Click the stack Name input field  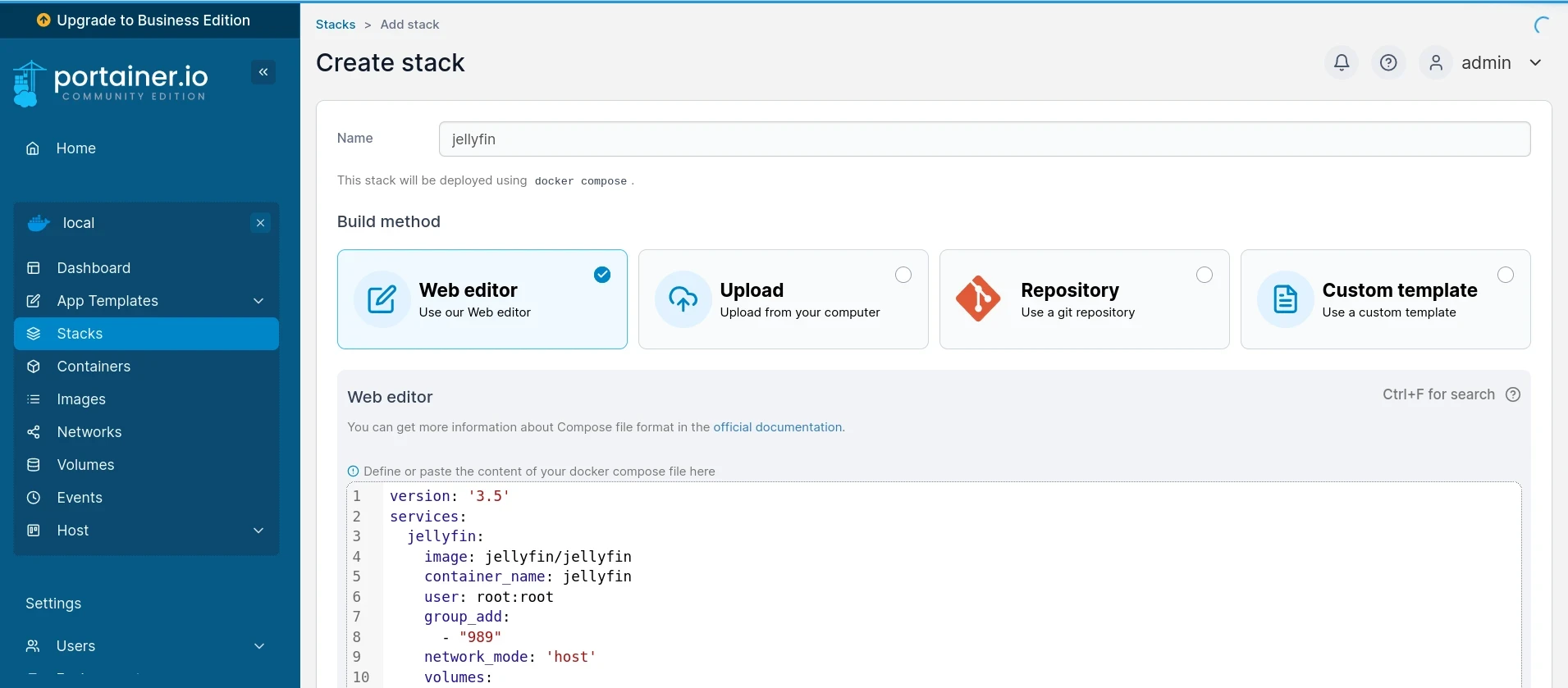coord(984,139)
